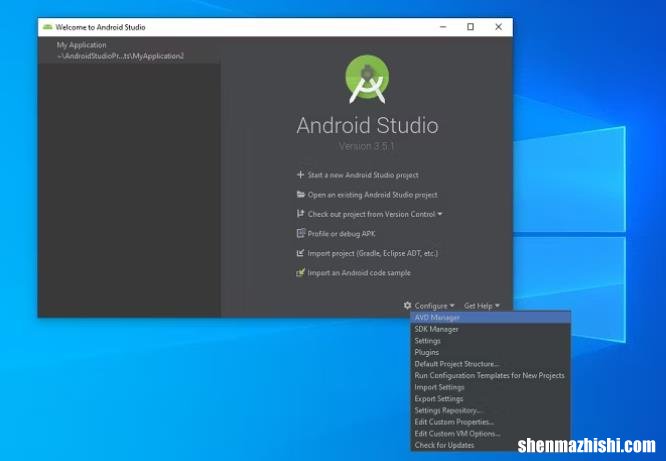Open the Configure dropdown
Image resolution: width=666 pixels, height=461 pixels.
coord(434,305)
